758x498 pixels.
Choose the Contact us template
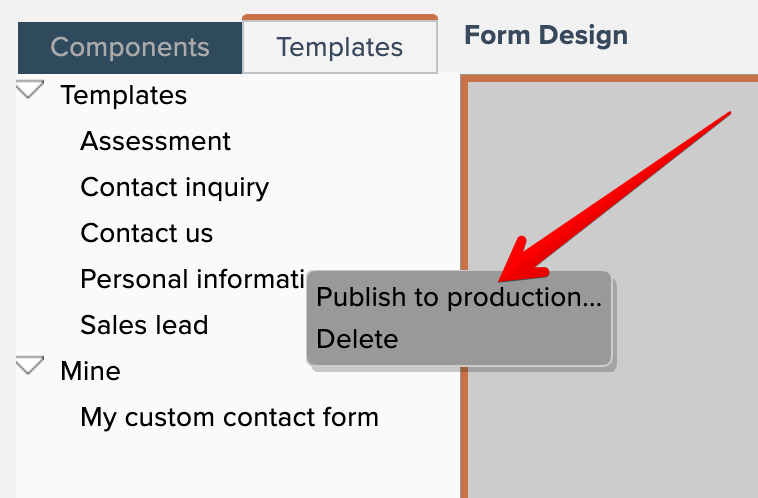coord(146,233)
